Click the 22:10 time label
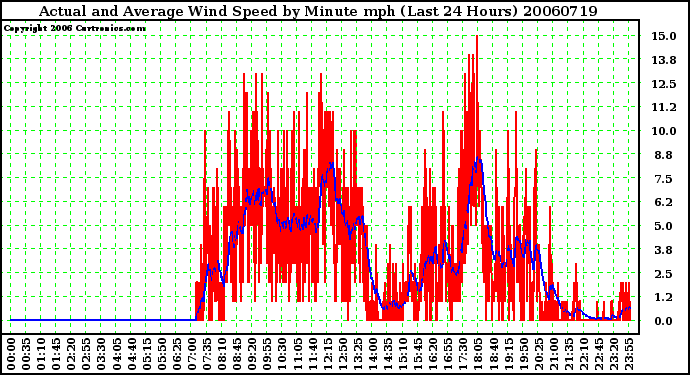The width and height of the screenshot is (690, 375). coord(584,354)
